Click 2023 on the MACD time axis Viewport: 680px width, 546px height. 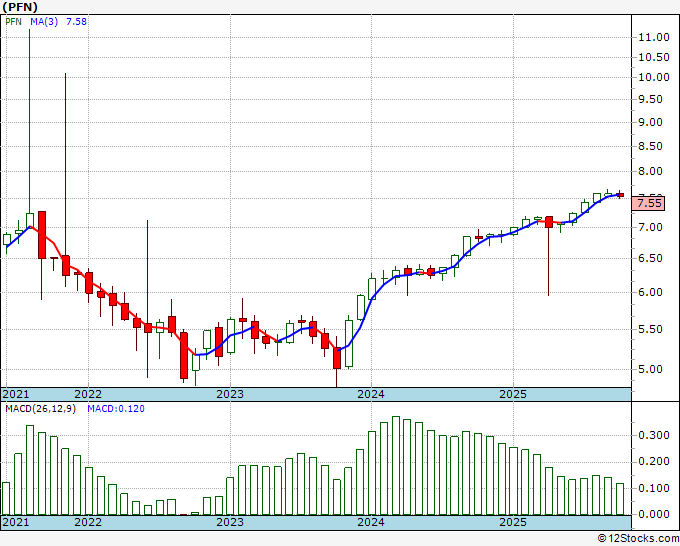tap(230, 522)
